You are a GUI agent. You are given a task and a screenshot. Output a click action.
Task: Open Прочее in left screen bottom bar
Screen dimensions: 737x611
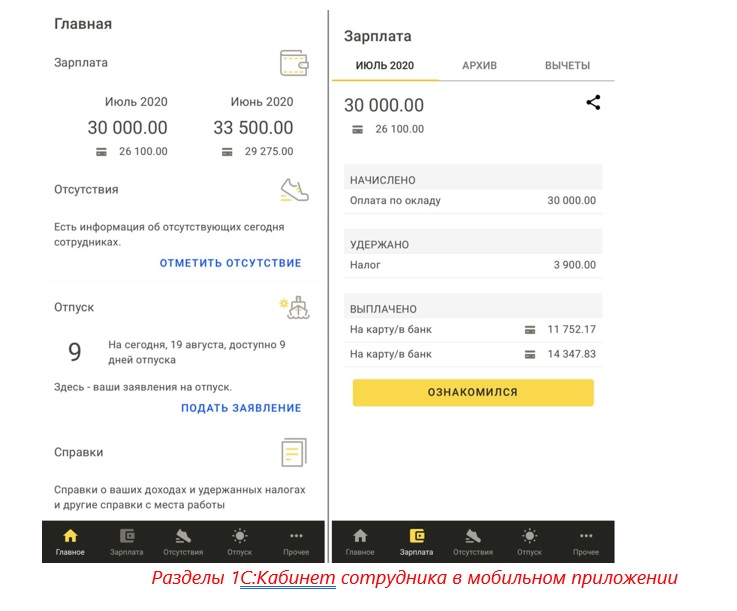pos(296,542)
